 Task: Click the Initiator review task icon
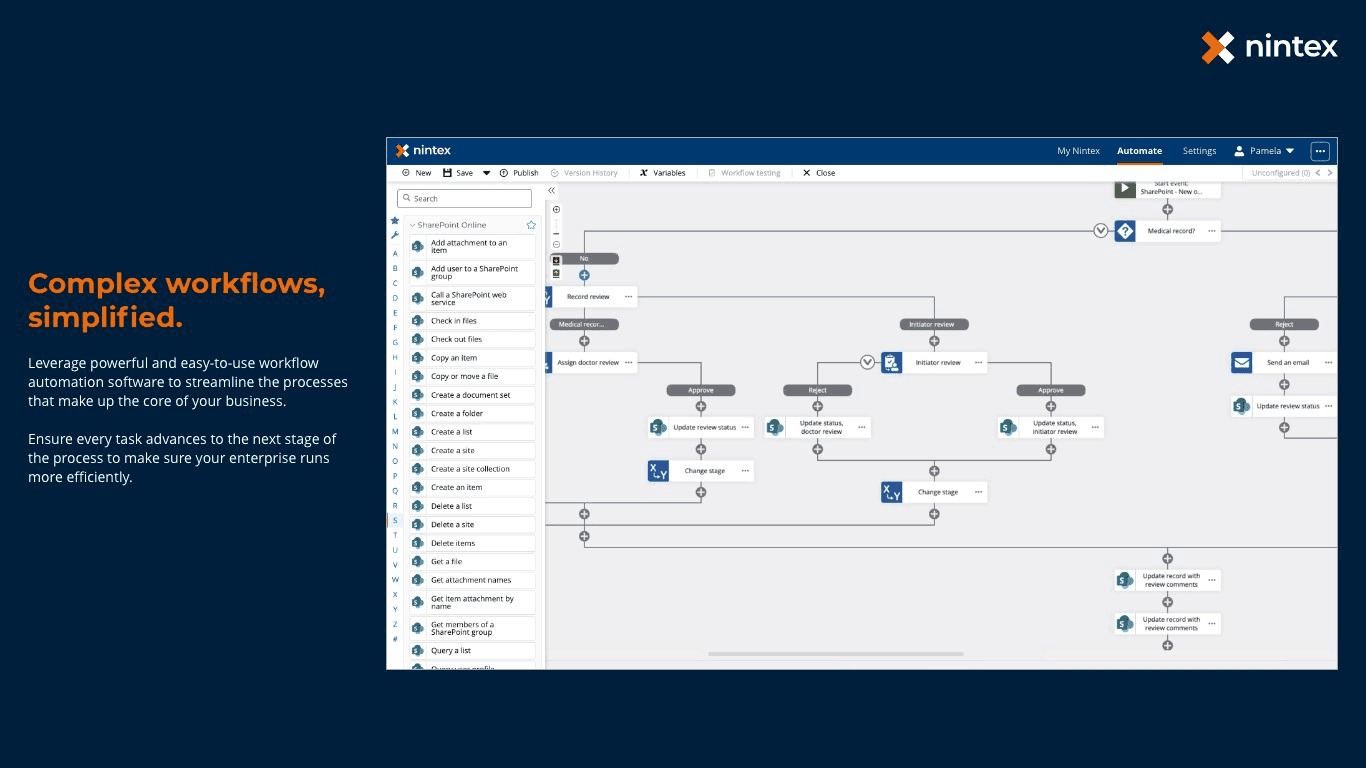click(x=892, y=362)
